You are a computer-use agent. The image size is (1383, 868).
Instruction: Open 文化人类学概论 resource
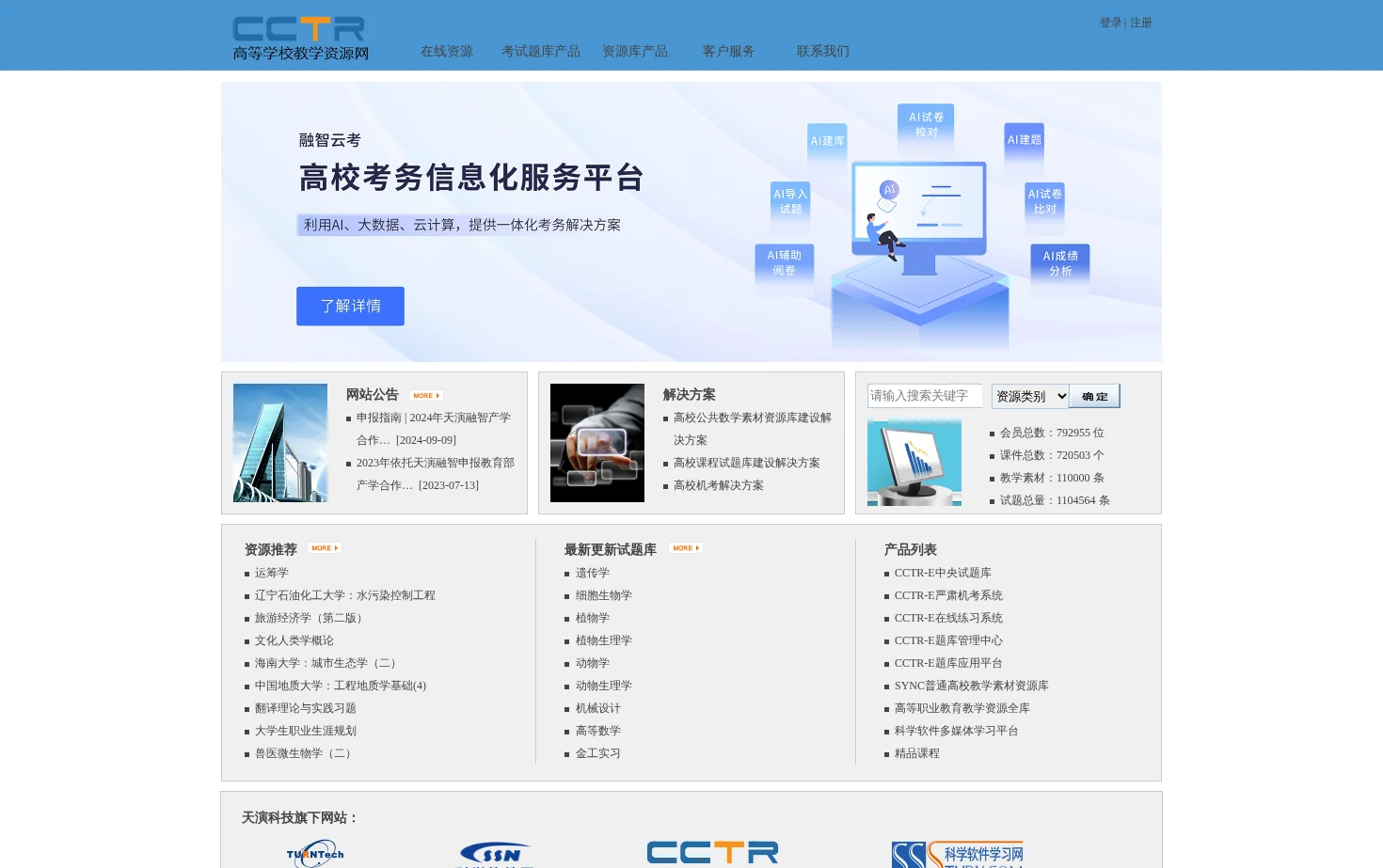(294, 640)
